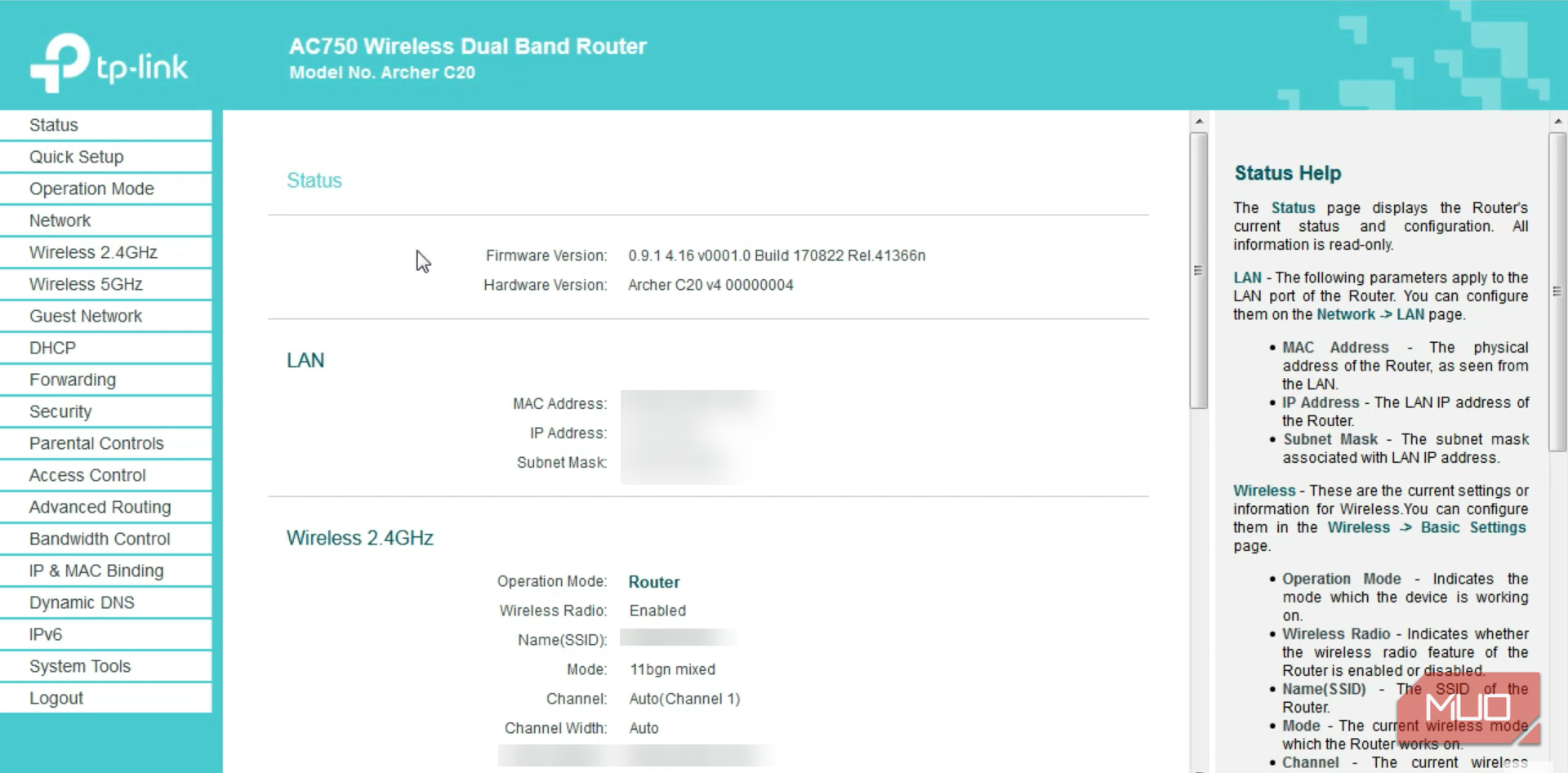This screenshot has height=773, width=1568.
Task: Open IP & MAC Binding
Action: point(106,571)
